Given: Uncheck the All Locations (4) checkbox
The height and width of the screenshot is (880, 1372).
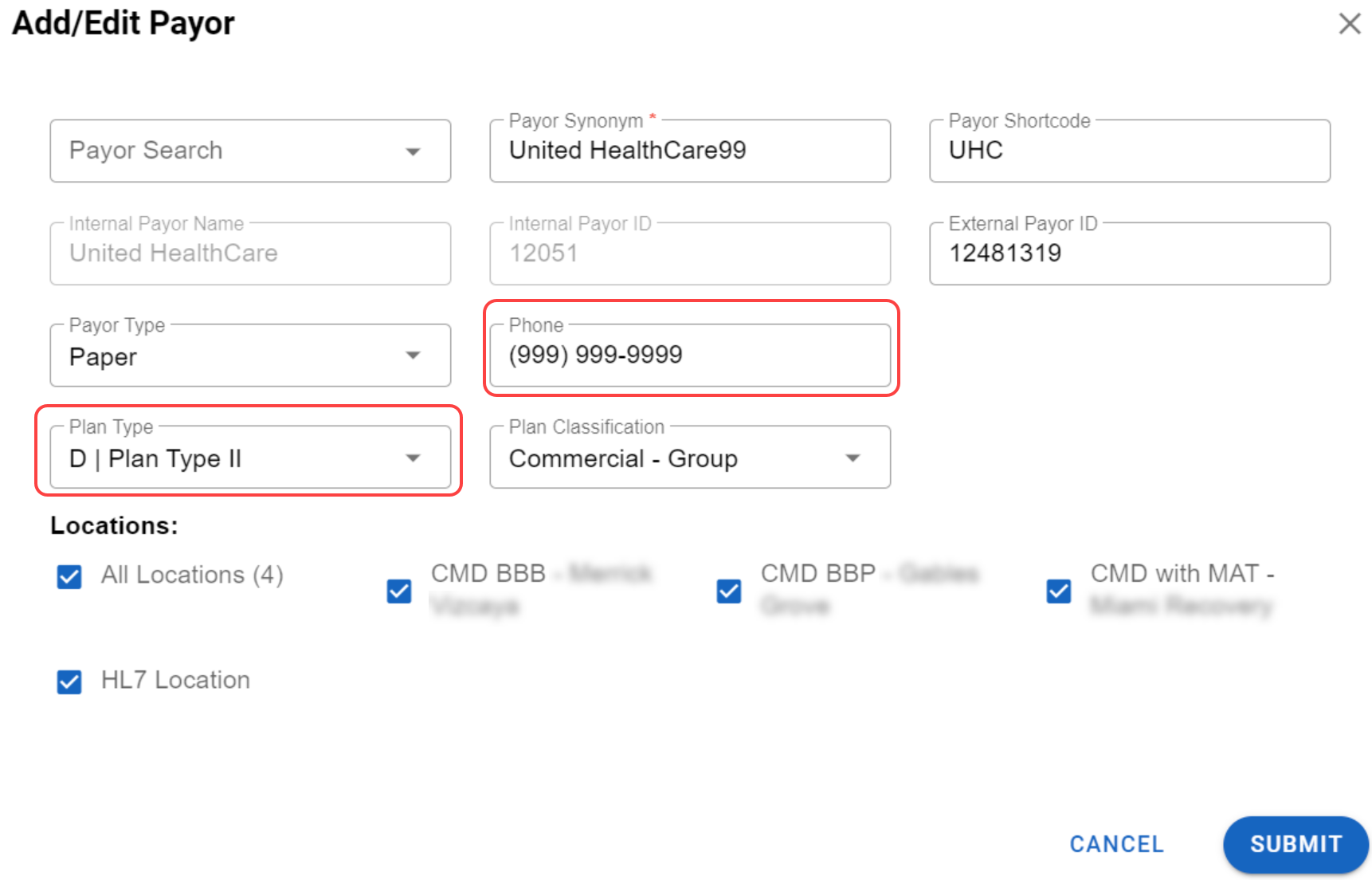Looking at the screenshot, I should (69, 576).
